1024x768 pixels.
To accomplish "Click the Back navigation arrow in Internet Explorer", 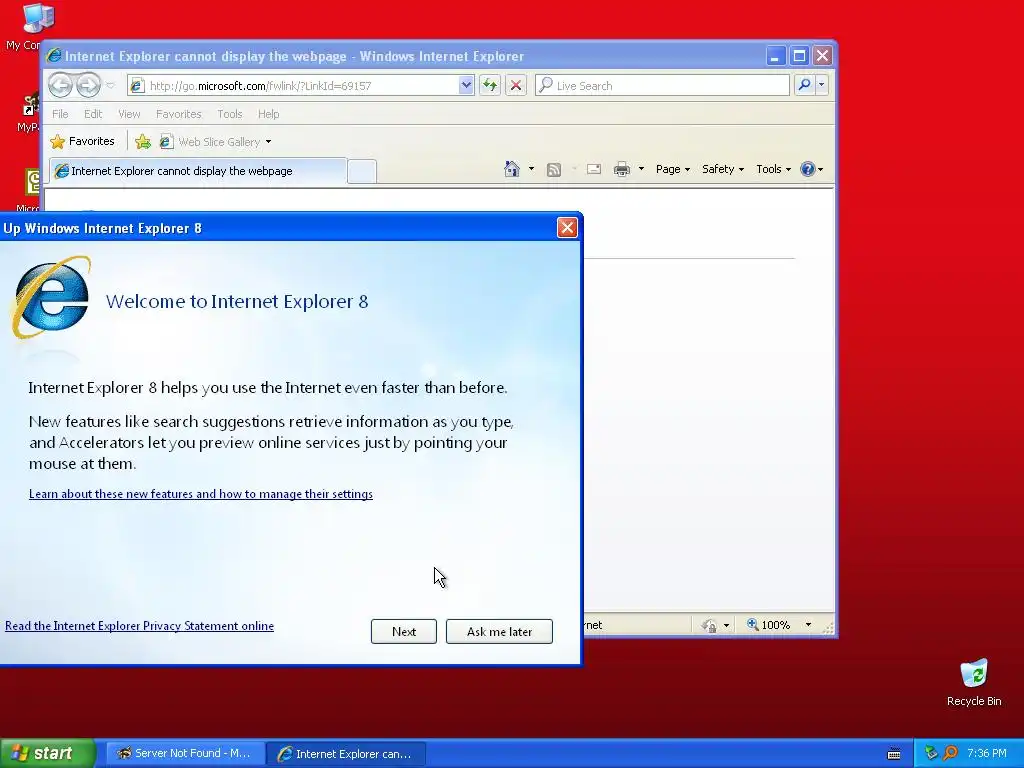I will [60, 85].
